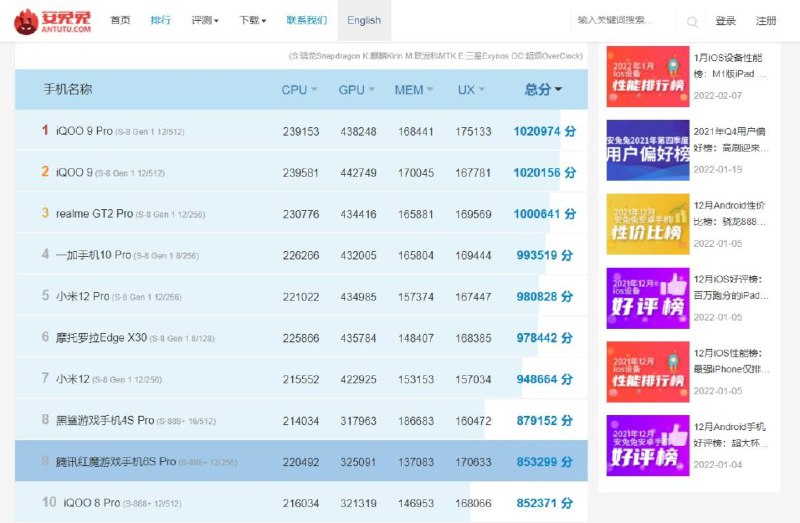Image resolution: width=800 pixels, height=523 pixels.
Task: Sort the table by CPU score
Action: coord(299,90)
